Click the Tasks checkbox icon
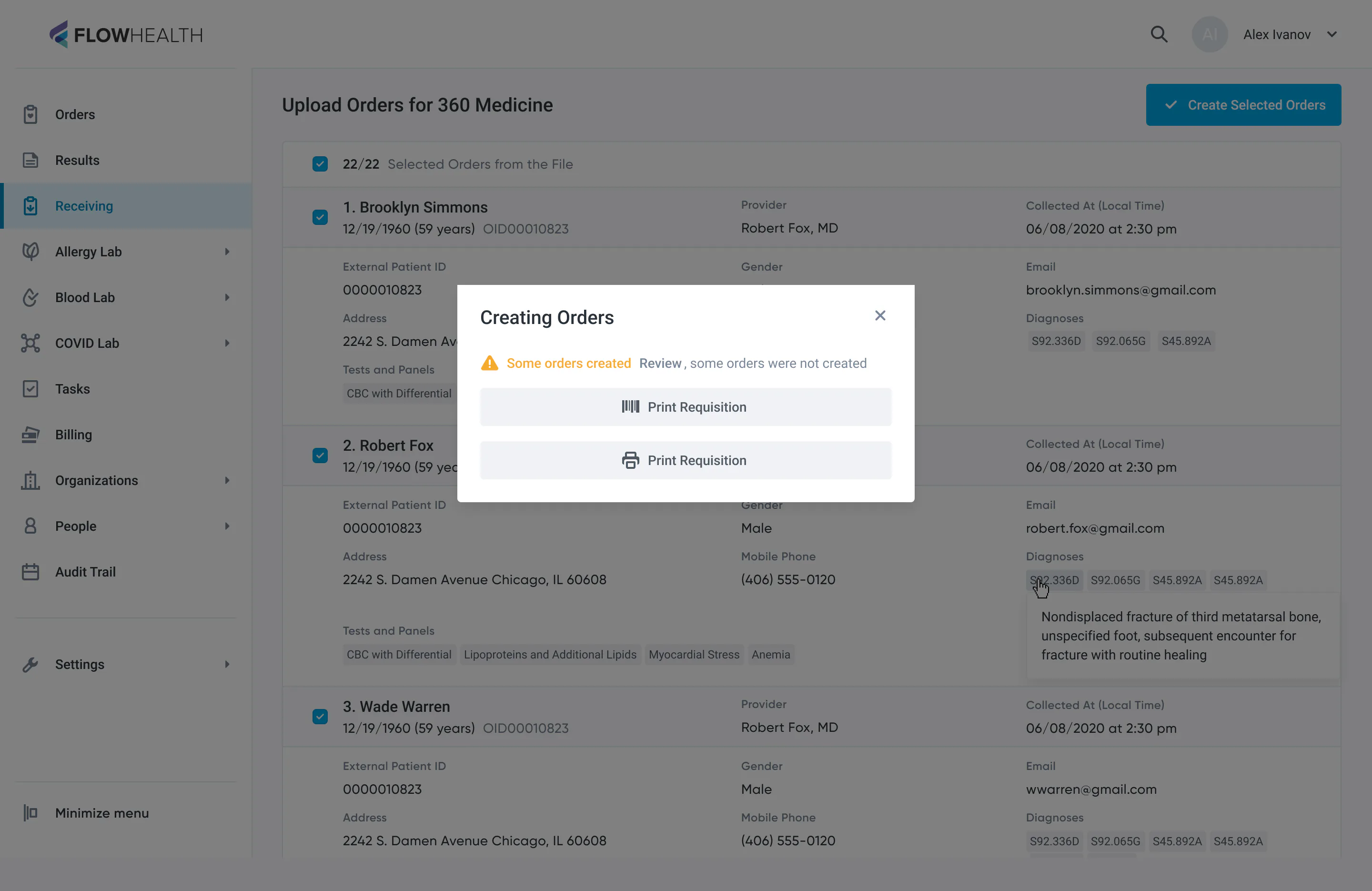Image resolution: width=1372 pixels, height=891 pixels. (30, 389)
